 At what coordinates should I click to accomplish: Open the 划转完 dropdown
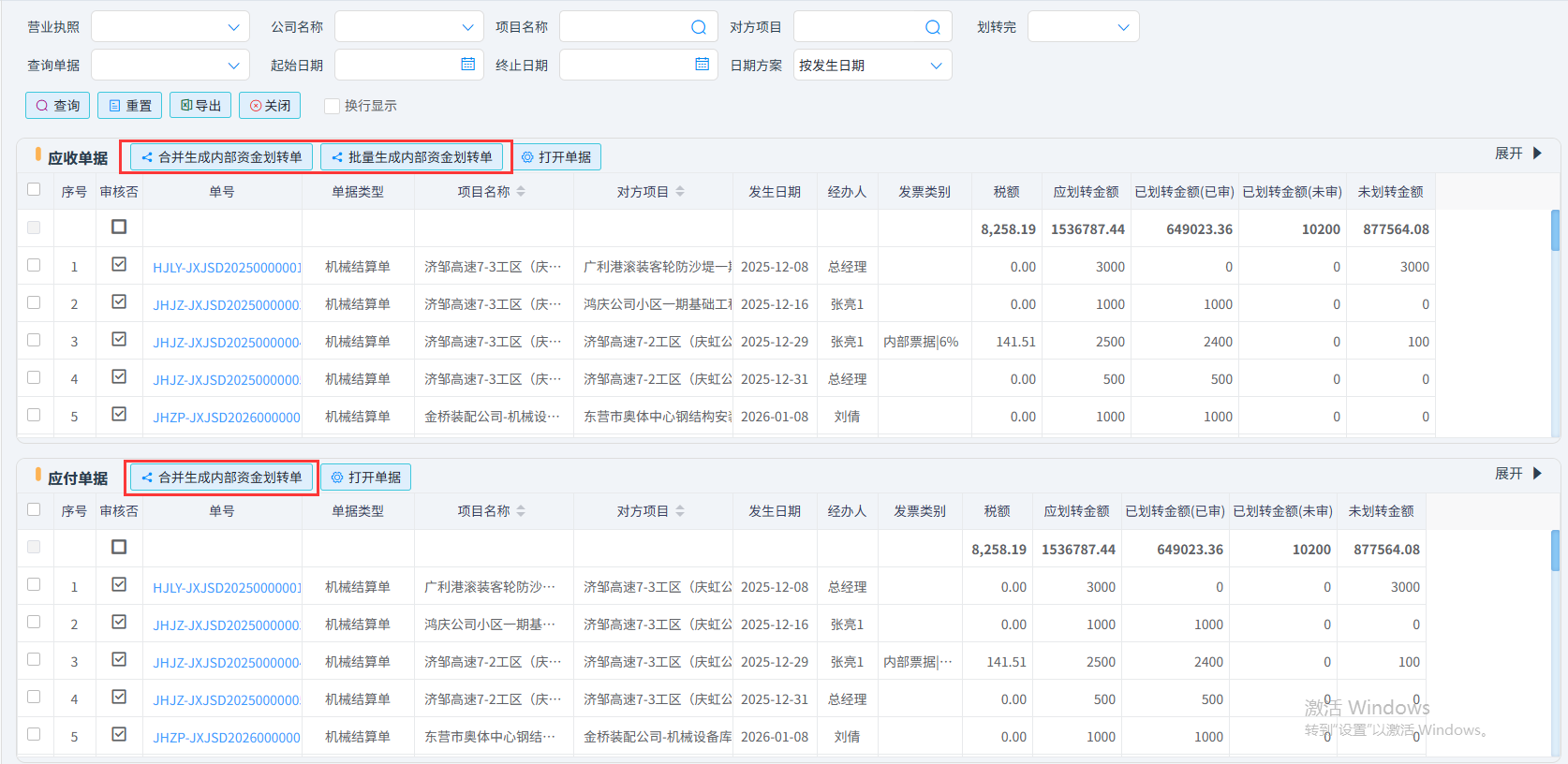click(x=1083, y=27)
